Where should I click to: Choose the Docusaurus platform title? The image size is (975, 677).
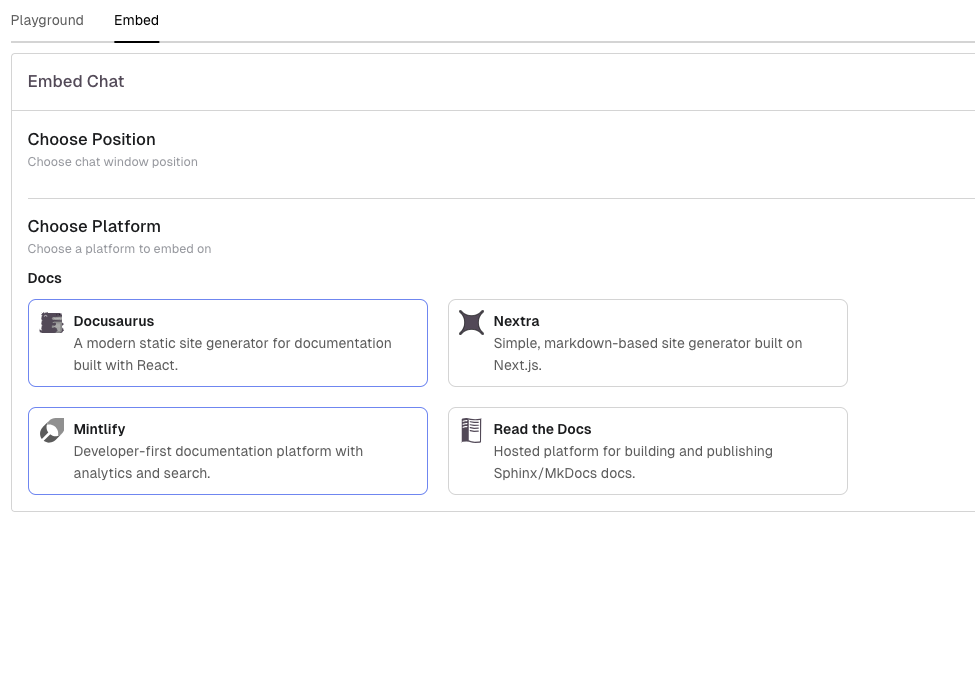click(x=114, y=321)
